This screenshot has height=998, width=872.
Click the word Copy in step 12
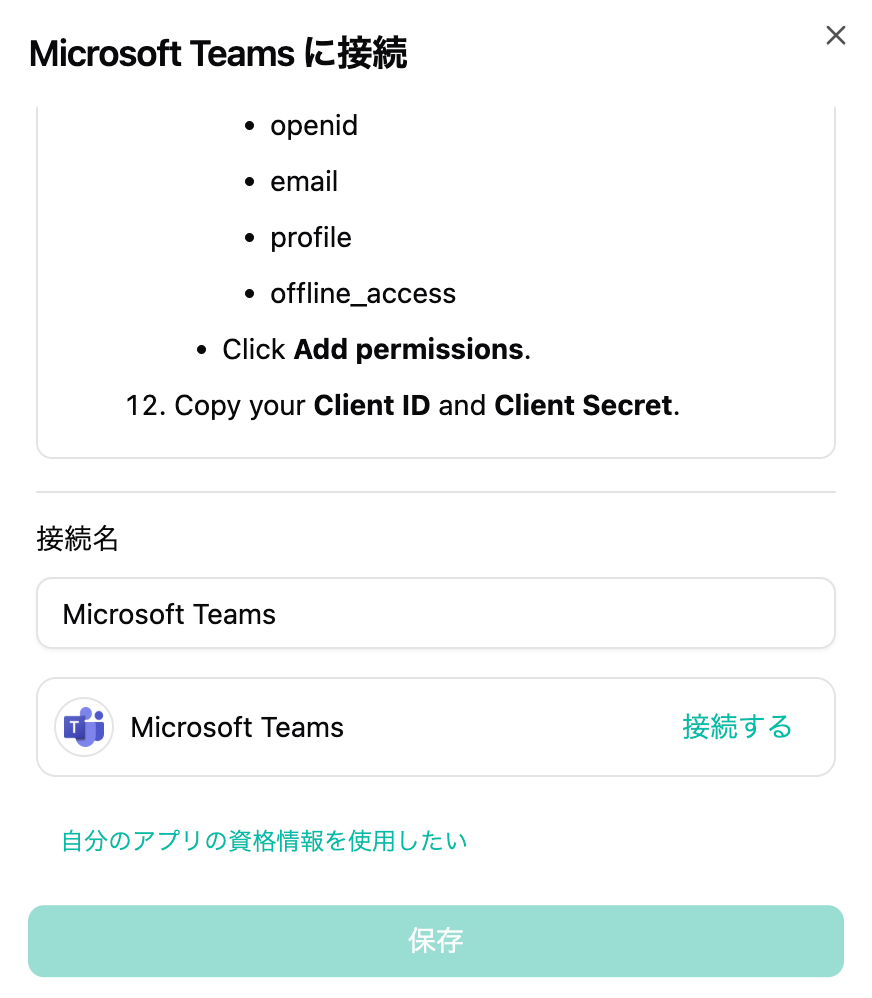click(x=207, y=406)
